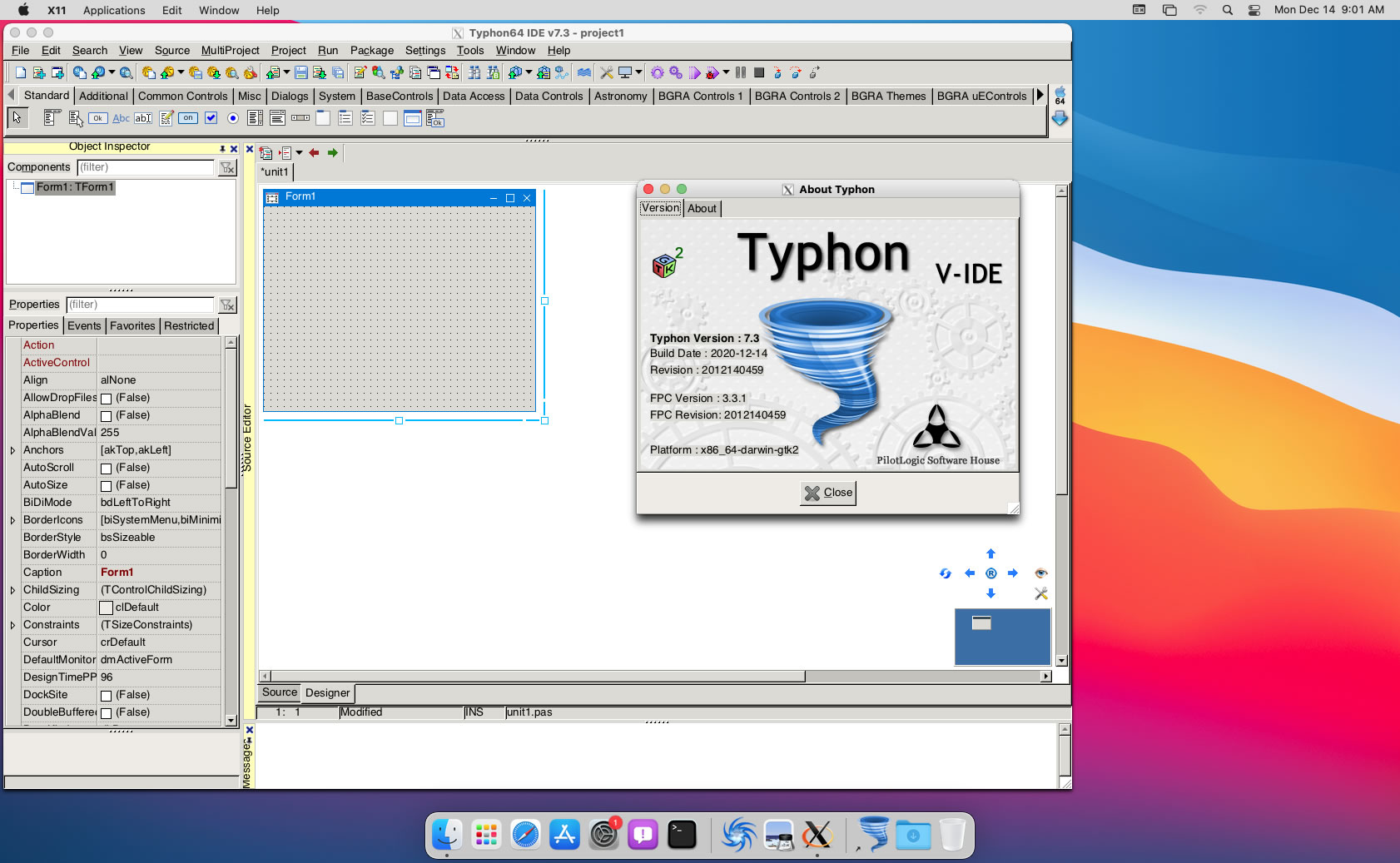Pick the TLabel 'Abc' component icon
The width and height of the screenshot is (1400, 863).
121,118
